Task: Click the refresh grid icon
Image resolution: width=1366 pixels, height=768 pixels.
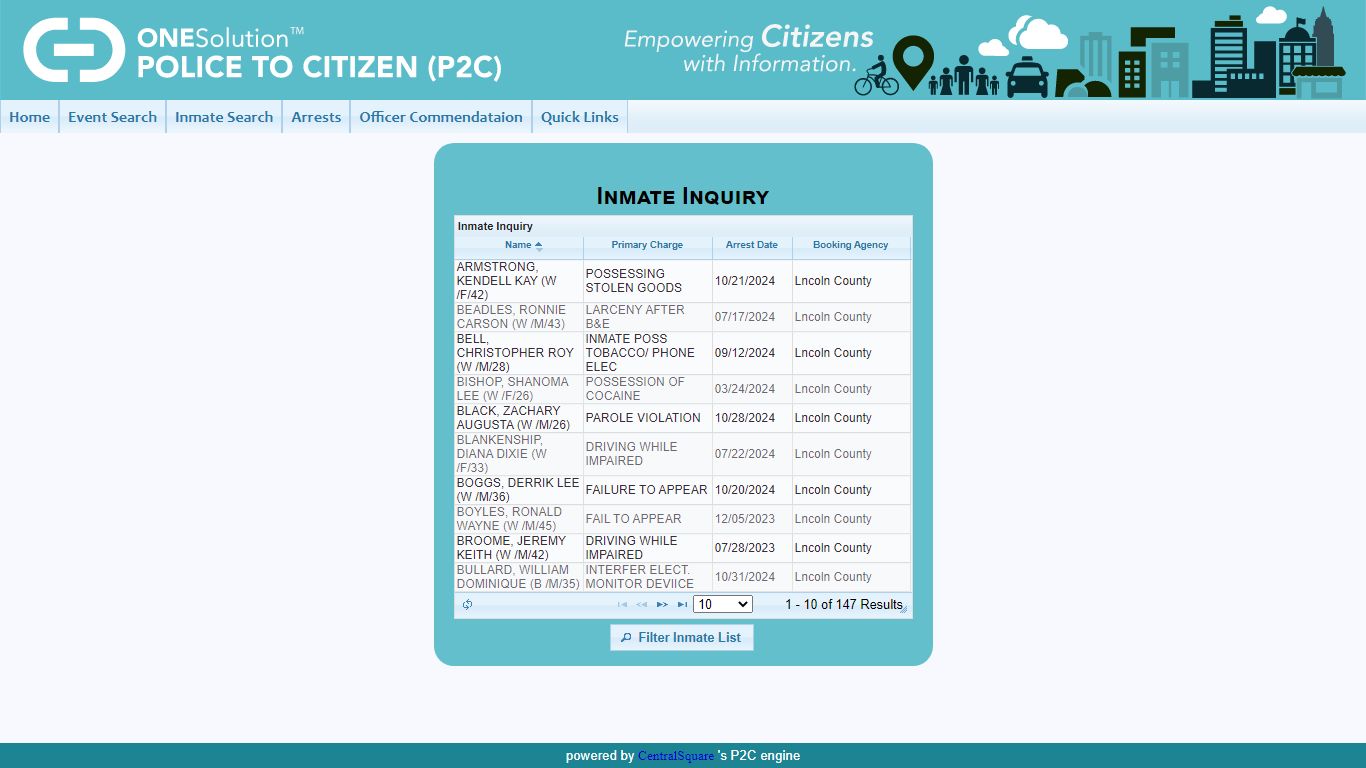Action: click(467, 604)
